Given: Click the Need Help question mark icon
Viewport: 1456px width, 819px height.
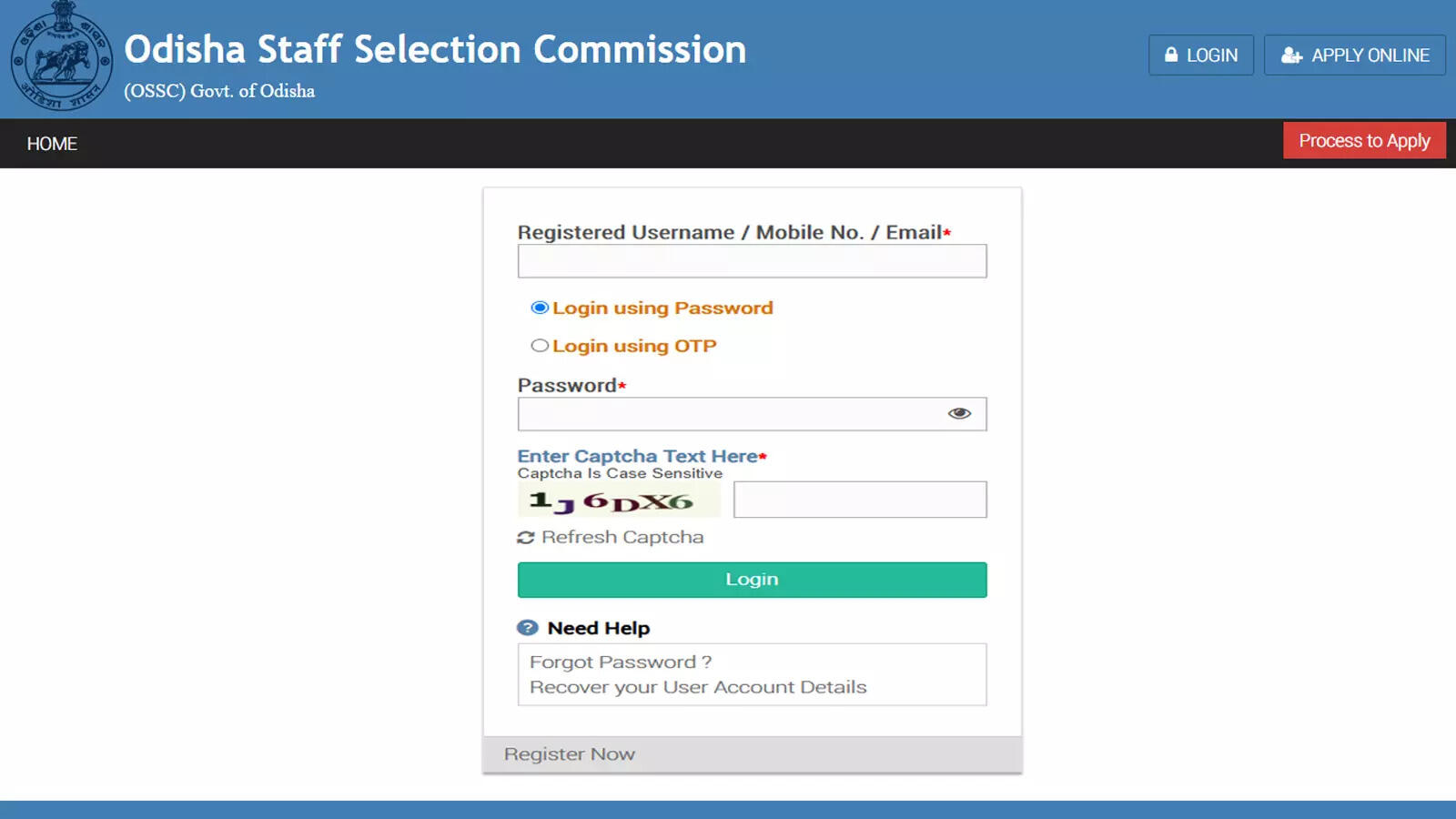Looking at the screenshot, I should pos(527,628).
